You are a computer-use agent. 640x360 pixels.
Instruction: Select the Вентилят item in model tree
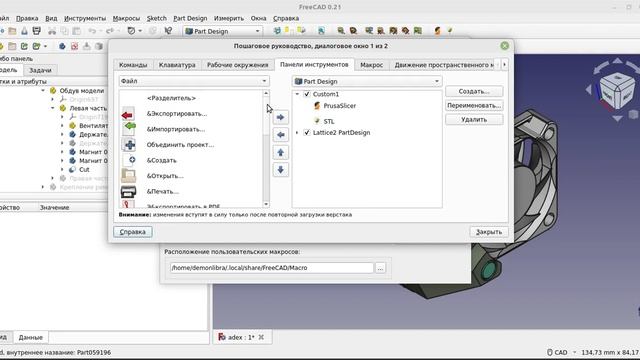click(93, 126)
